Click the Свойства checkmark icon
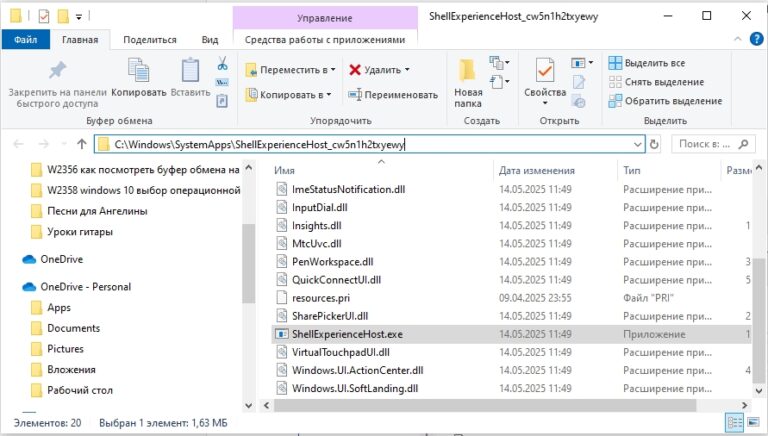 coord(545,70)
